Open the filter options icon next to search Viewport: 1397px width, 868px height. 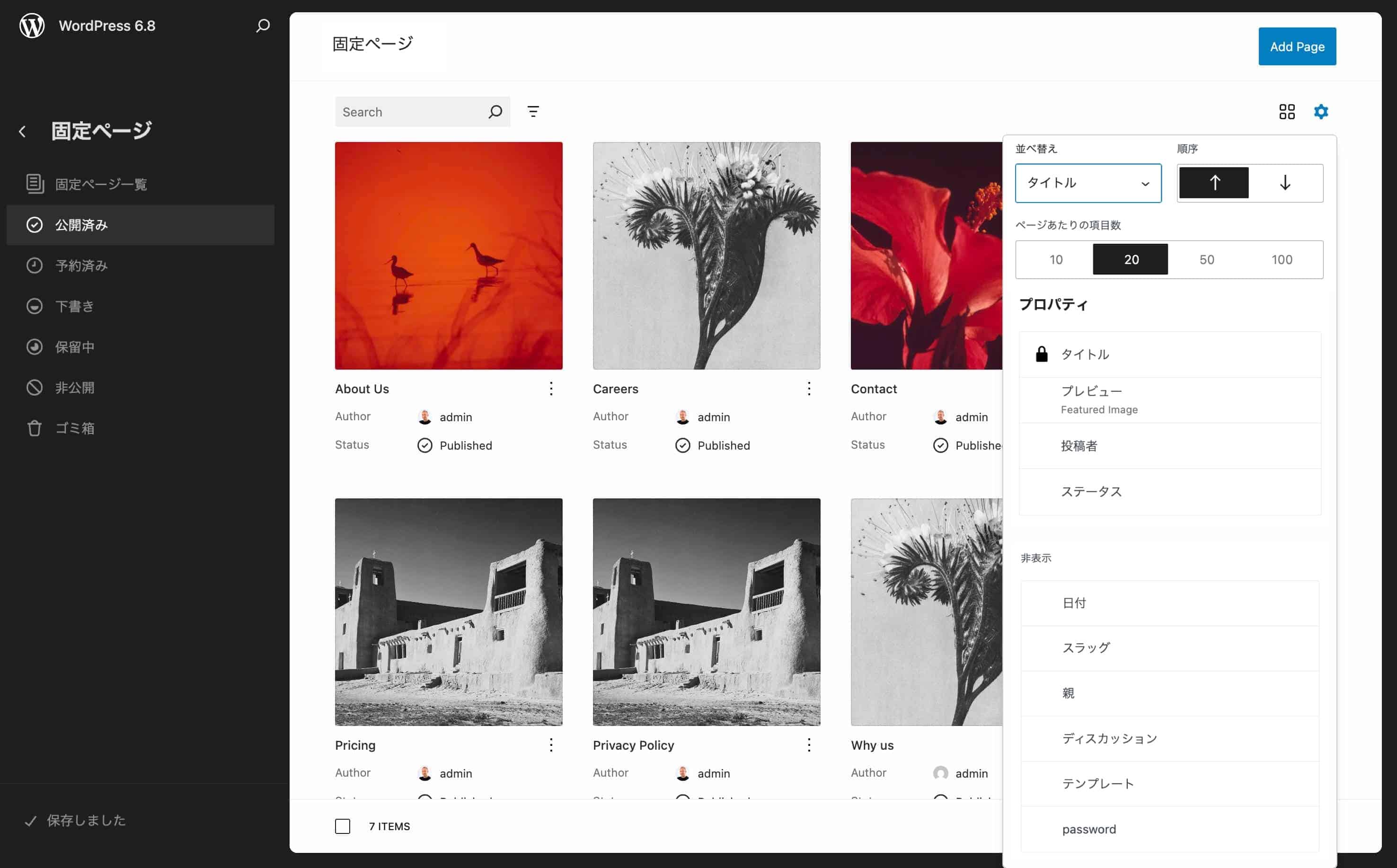pos(533,111)
